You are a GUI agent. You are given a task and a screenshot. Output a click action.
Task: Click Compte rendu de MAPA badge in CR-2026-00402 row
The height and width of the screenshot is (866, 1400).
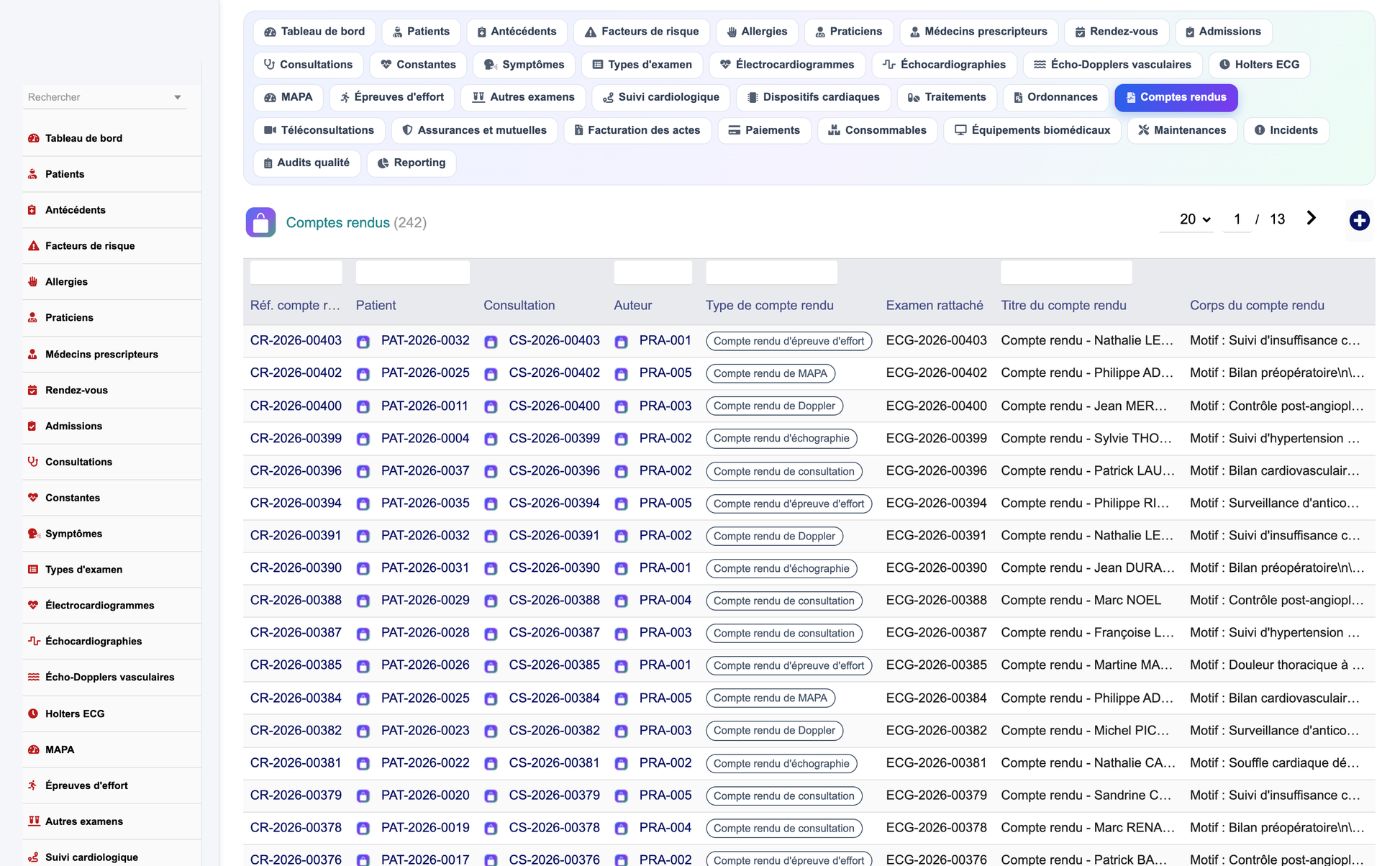(770, 373)
